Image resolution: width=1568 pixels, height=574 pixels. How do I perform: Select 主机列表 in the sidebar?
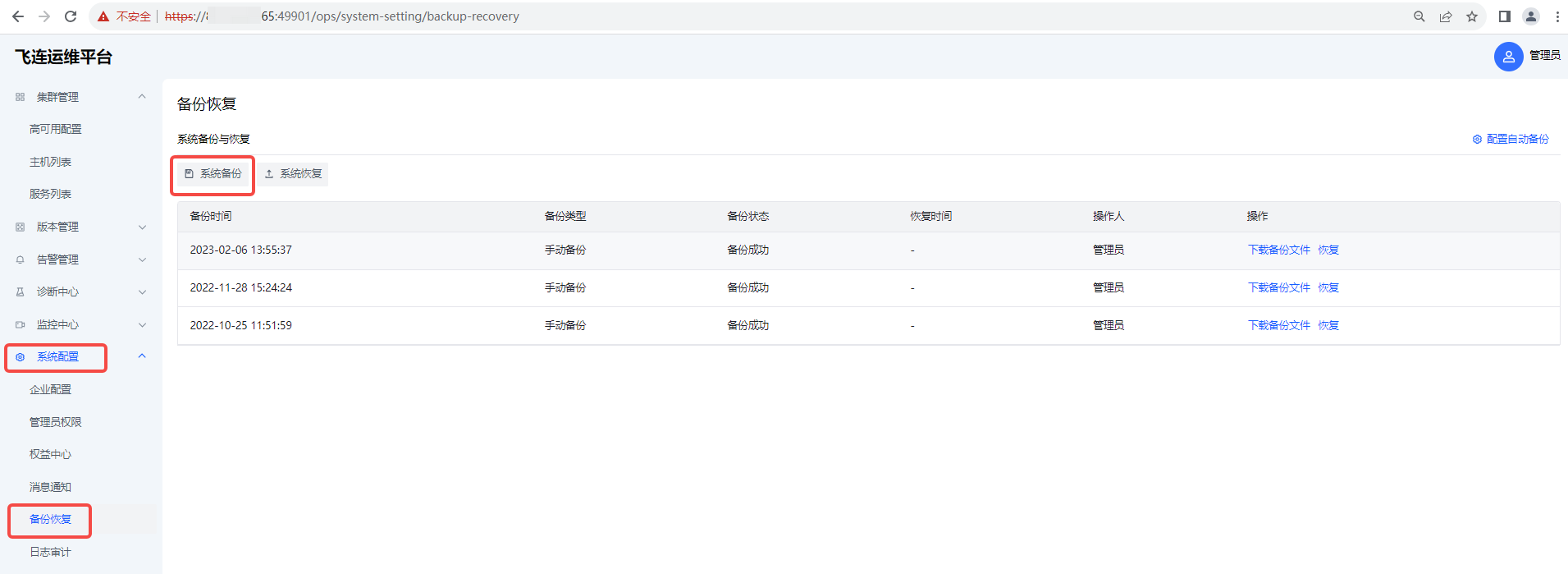coord(50,162)
